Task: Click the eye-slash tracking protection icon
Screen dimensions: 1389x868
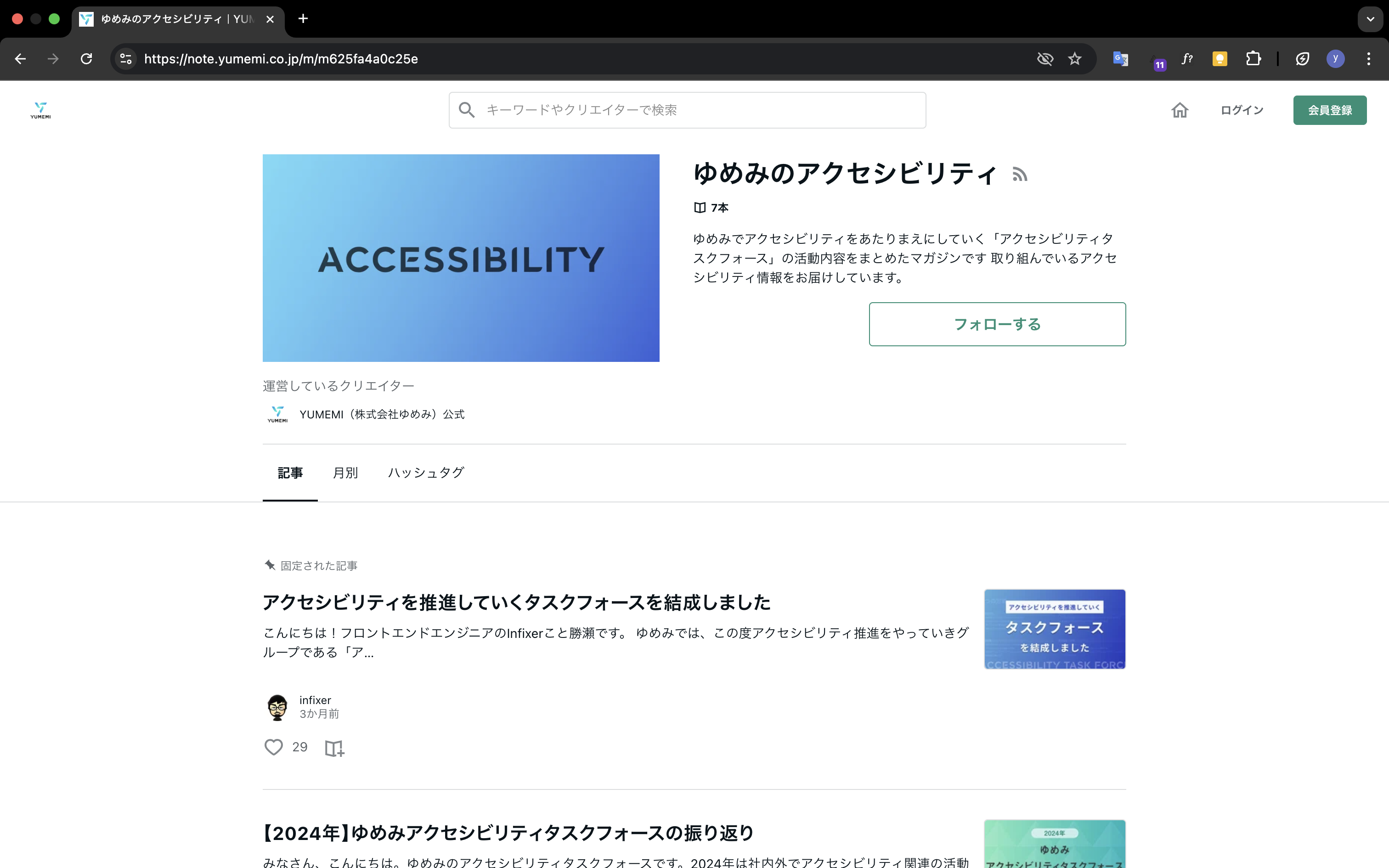Action: 1045,59
